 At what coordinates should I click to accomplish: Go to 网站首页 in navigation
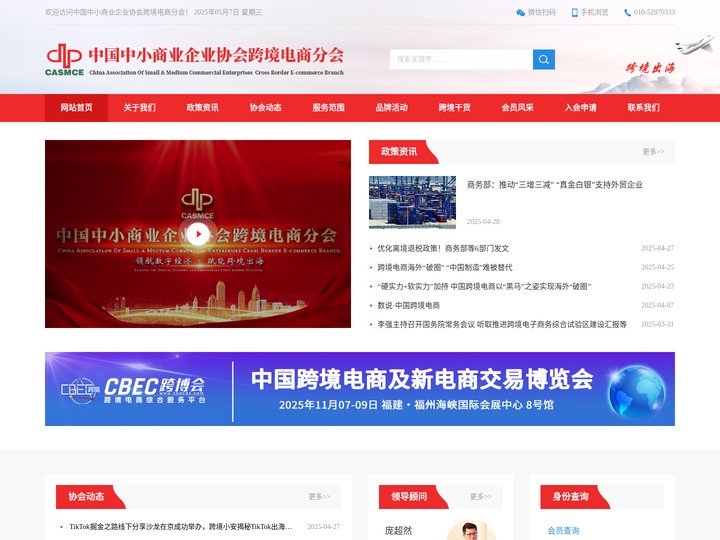76,107
